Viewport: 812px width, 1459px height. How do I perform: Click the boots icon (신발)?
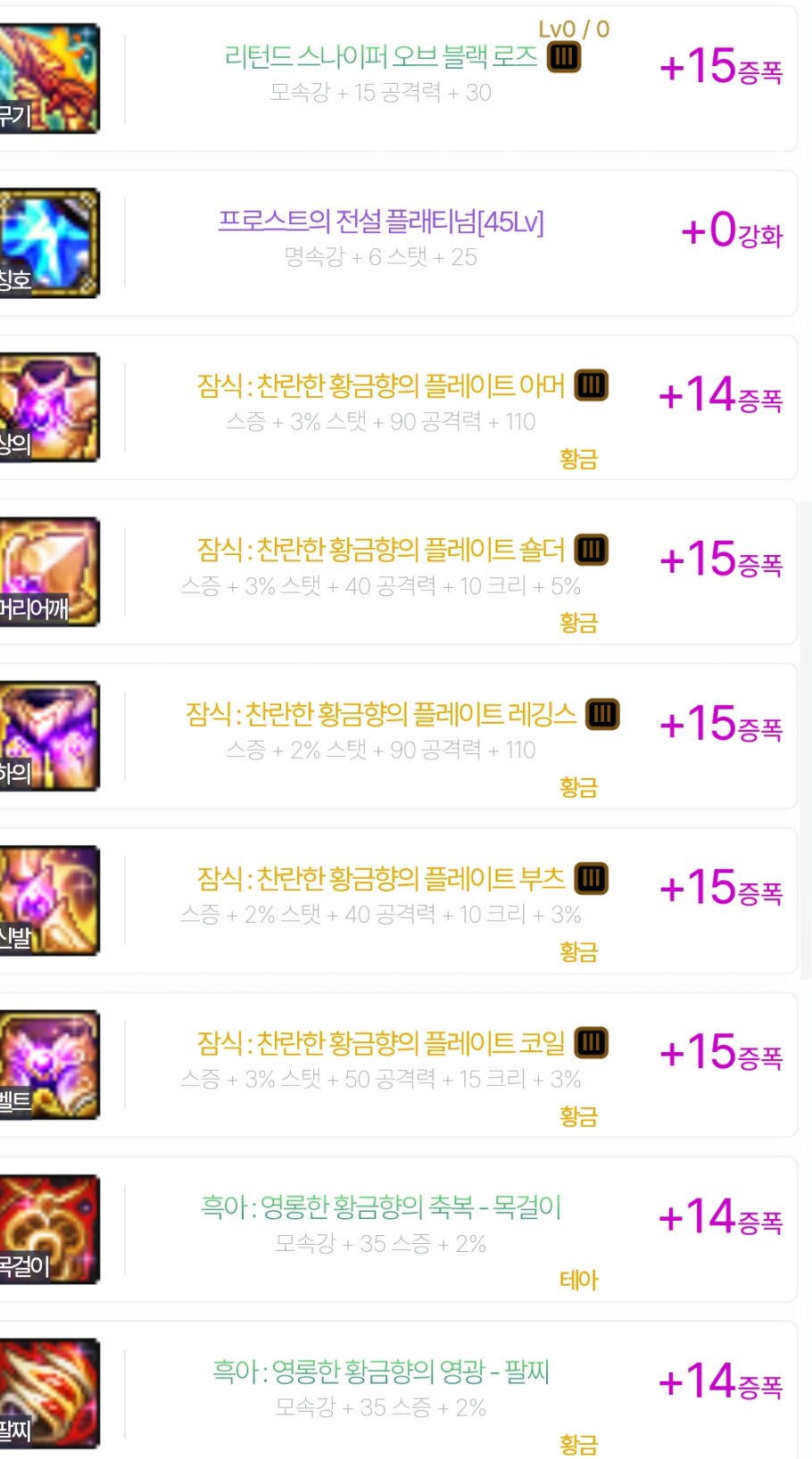pyautogui.click(x=49, y=900)
